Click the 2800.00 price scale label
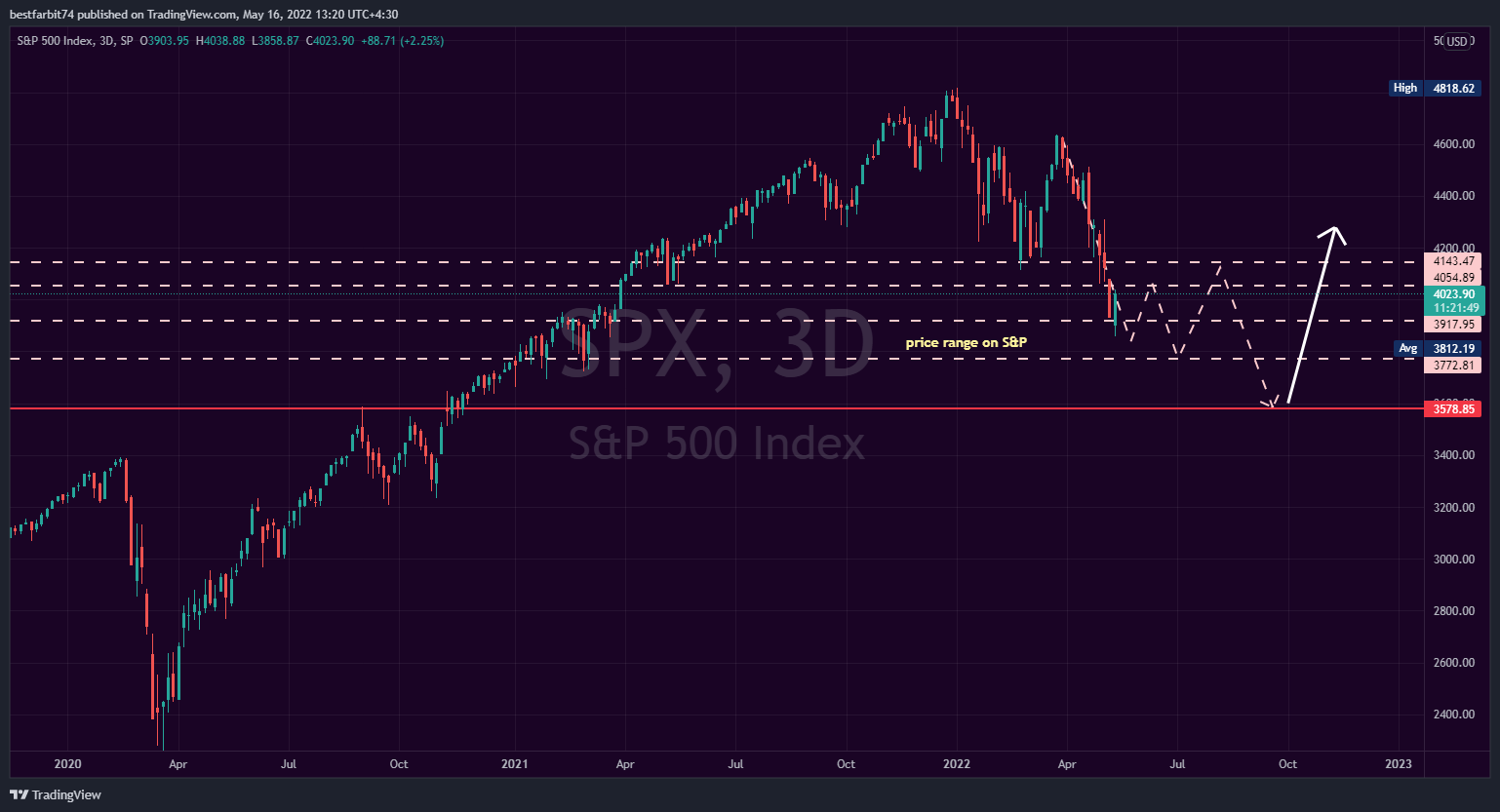The height and width of the screenshot is (812, 1500). click(x=1453, y=611)
